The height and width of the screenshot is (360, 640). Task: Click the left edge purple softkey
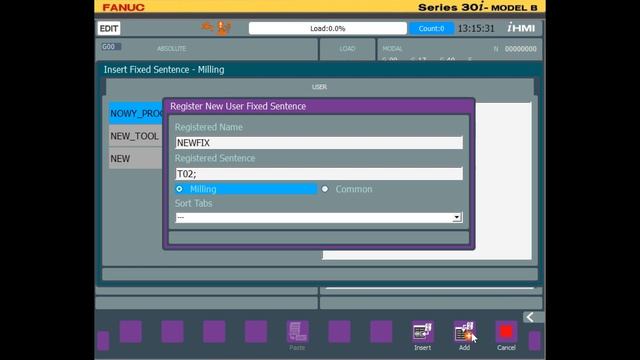point(103,341)
